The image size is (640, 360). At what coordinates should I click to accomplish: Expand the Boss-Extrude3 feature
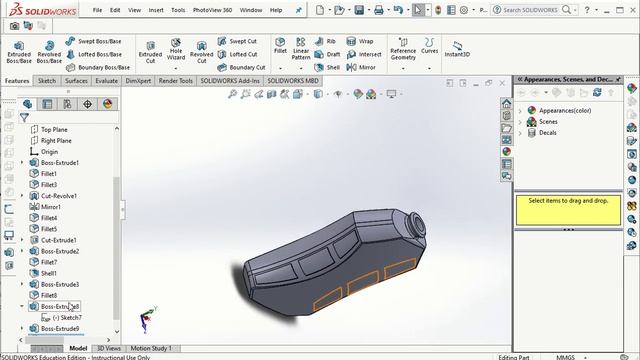coord(22,284)
